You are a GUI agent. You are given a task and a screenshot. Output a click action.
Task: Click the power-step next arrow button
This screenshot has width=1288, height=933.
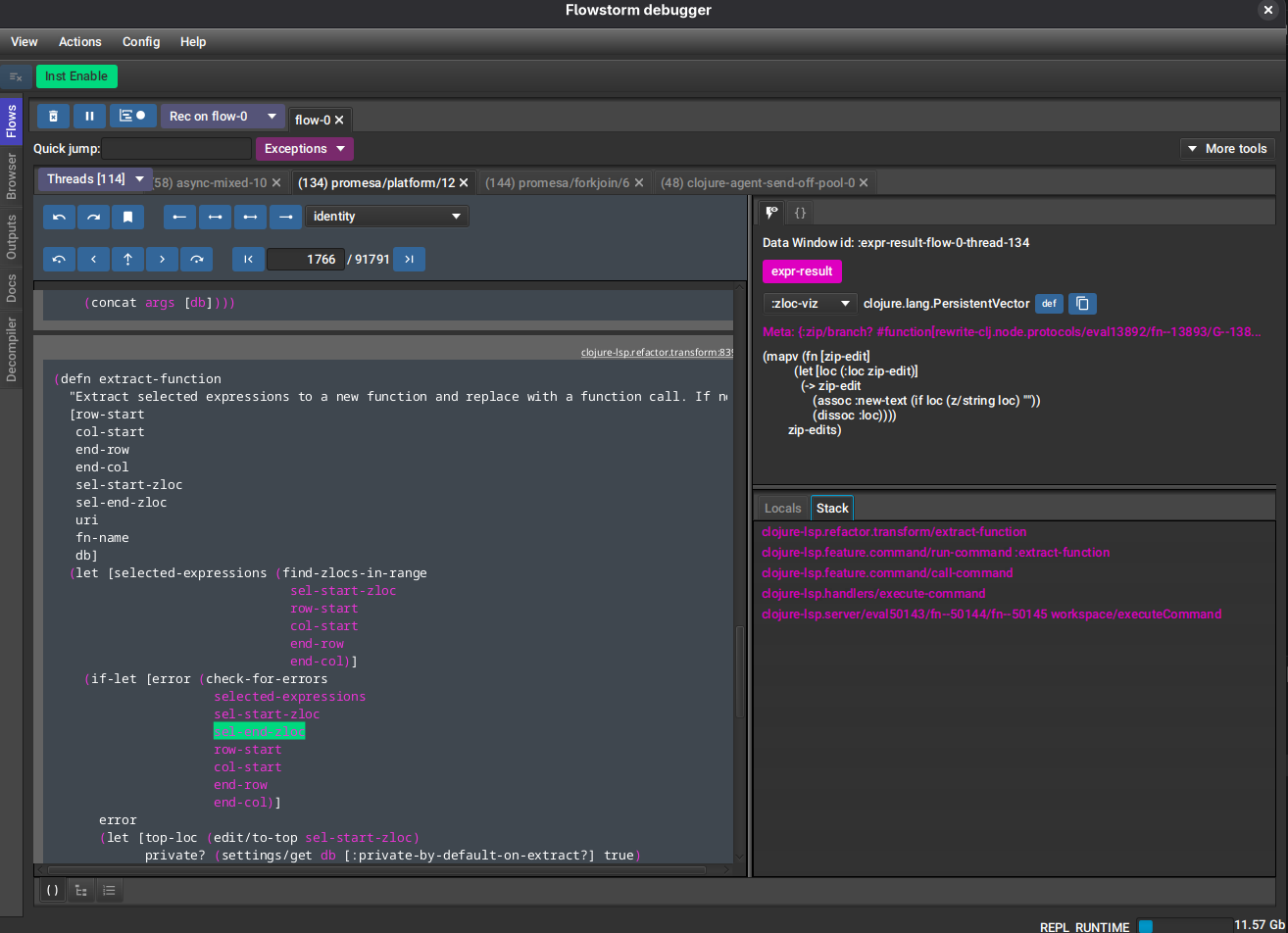pos(250,216)
